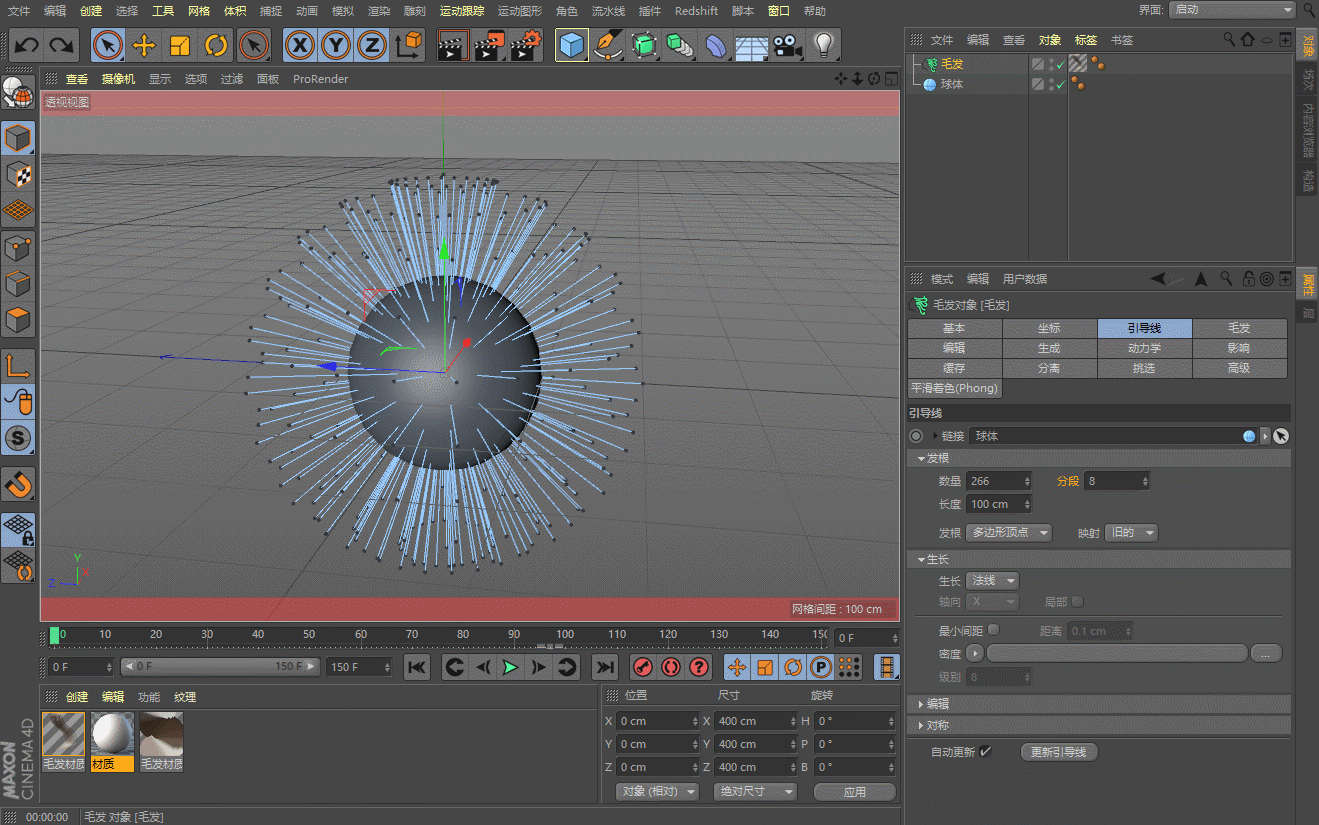
Task: Click the Apply (应用) button
Action: tap(854, 791)
